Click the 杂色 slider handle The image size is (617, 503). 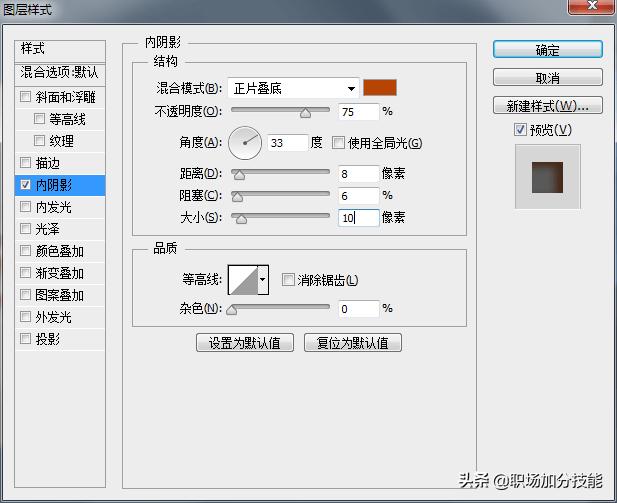pos(232,310)
